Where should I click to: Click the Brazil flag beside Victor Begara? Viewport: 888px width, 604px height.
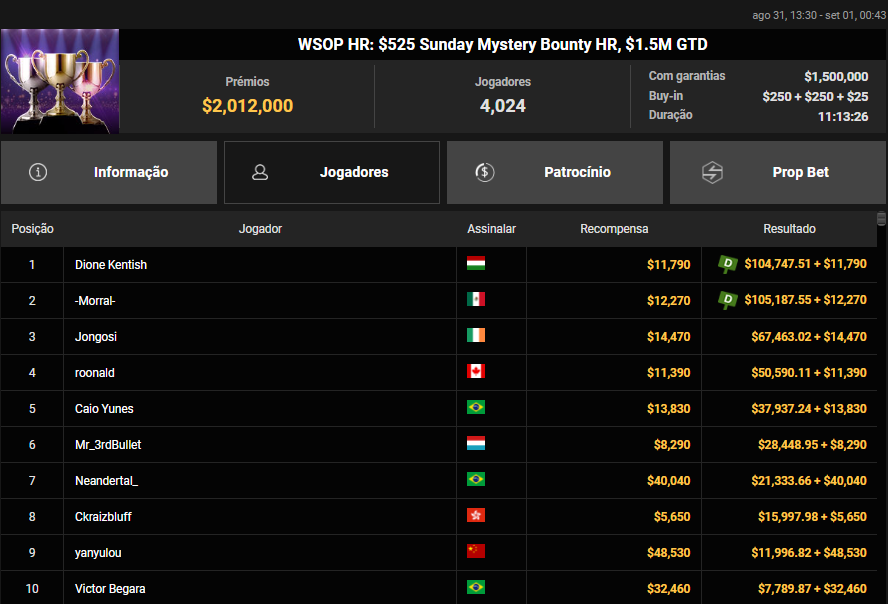pyautogui.click(x=476, y=588)
